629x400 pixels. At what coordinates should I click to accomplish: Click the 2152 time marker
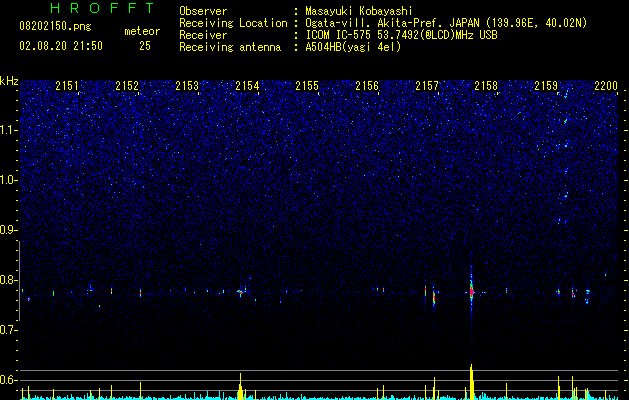(127, 86)
